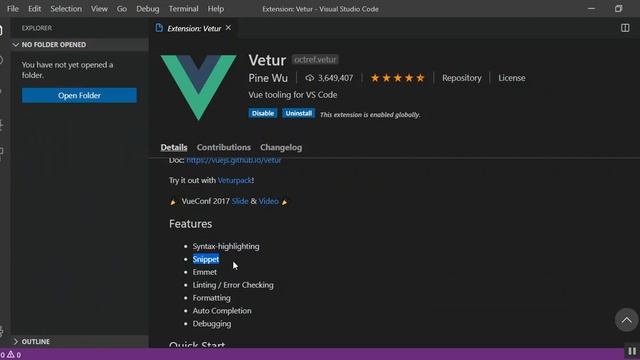The height and width of the screenshot is (360, 640).
Task: Click the Pine Wu publisher name
Action: (268, 78)
